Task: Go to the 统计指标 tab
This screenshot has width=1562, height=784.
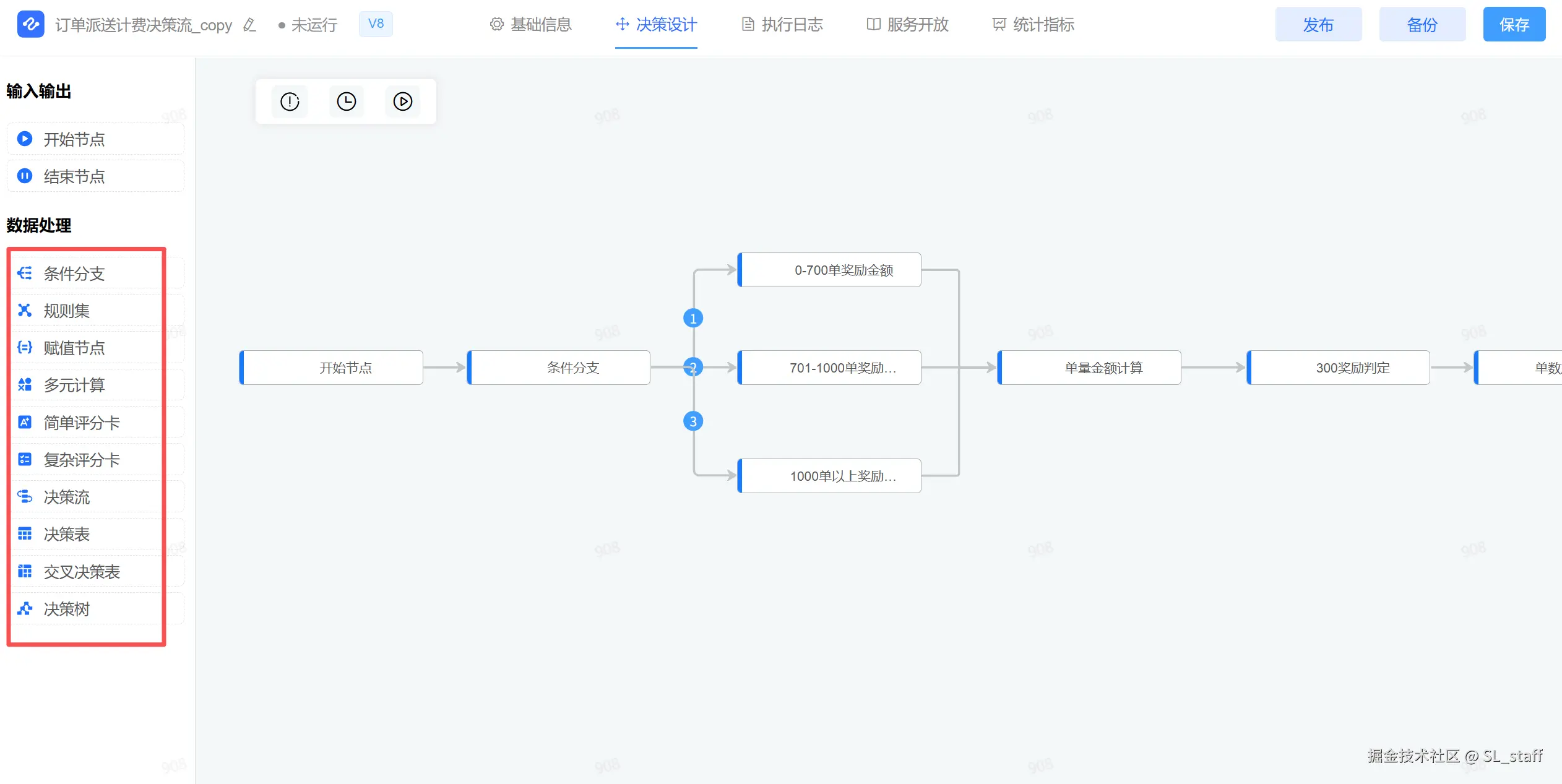Action: [1033, 25]
